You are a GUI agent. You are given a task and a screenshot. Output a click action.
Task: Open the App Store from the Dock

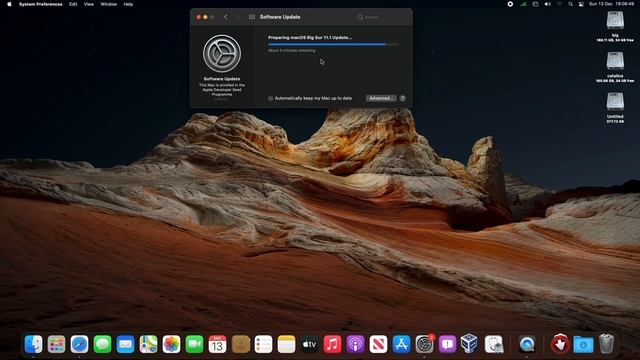click(x=402, y=344)
